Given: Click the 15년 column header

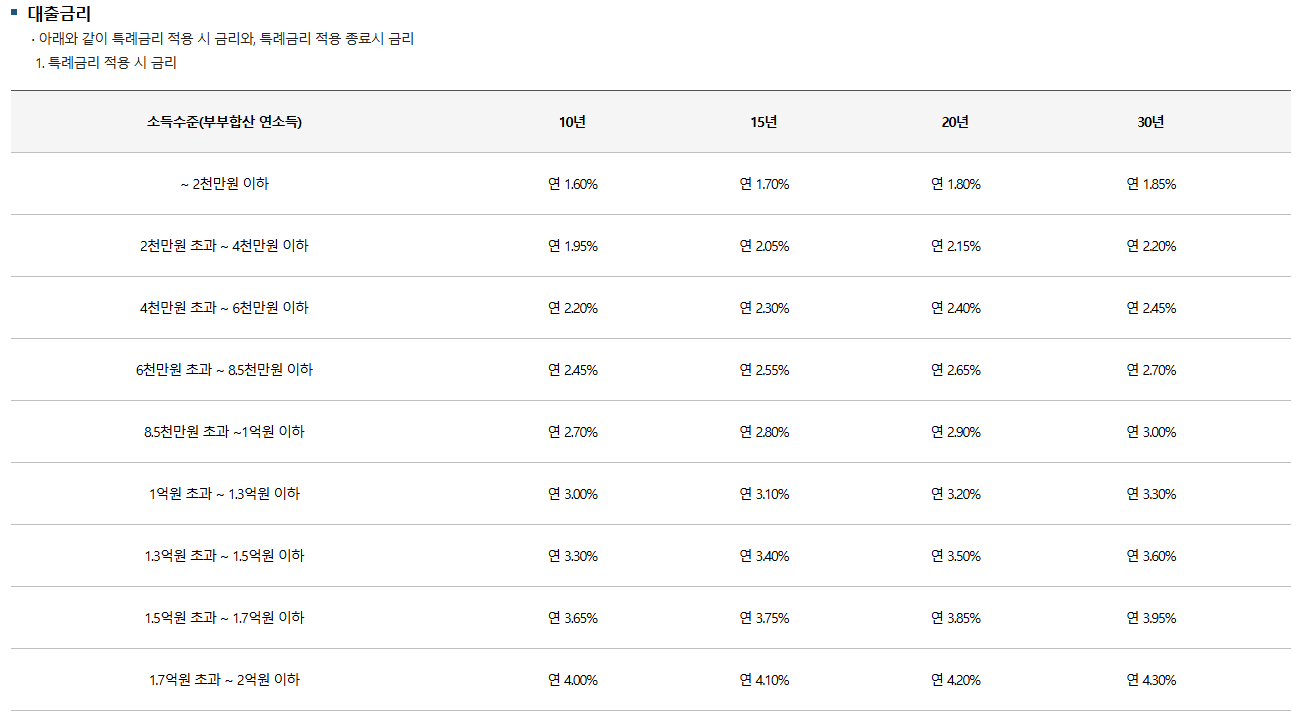Looking at the screenshot, I should (764, 122).
